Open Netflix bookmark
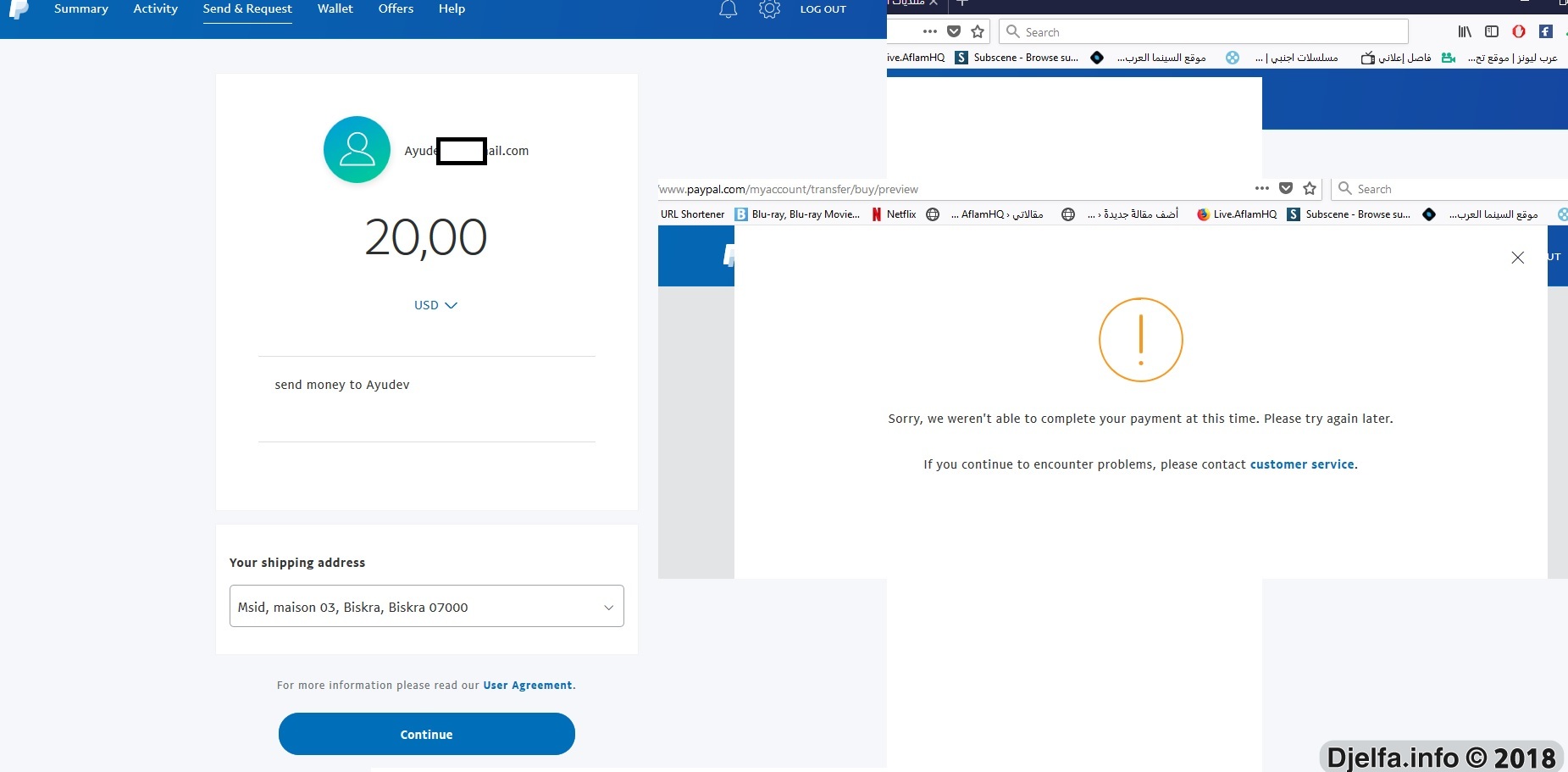1568x772 pixels. 894,214
